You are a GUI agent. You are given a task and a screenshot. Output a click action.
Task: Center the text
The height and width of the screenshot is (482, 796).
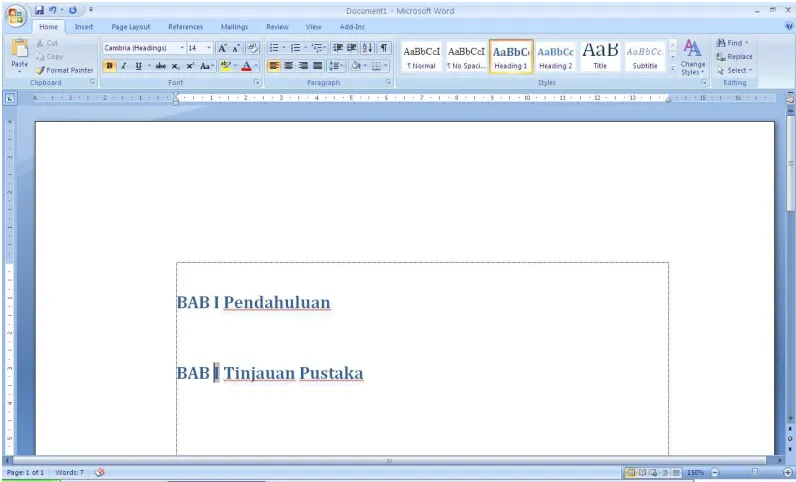pos(288,66)
